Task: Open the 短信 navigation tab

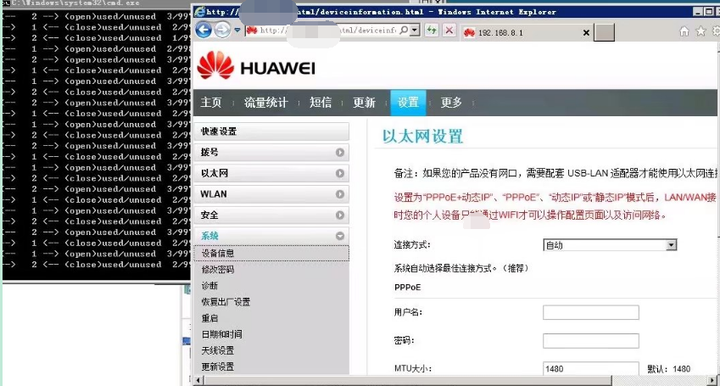Action: pos(321,102)
